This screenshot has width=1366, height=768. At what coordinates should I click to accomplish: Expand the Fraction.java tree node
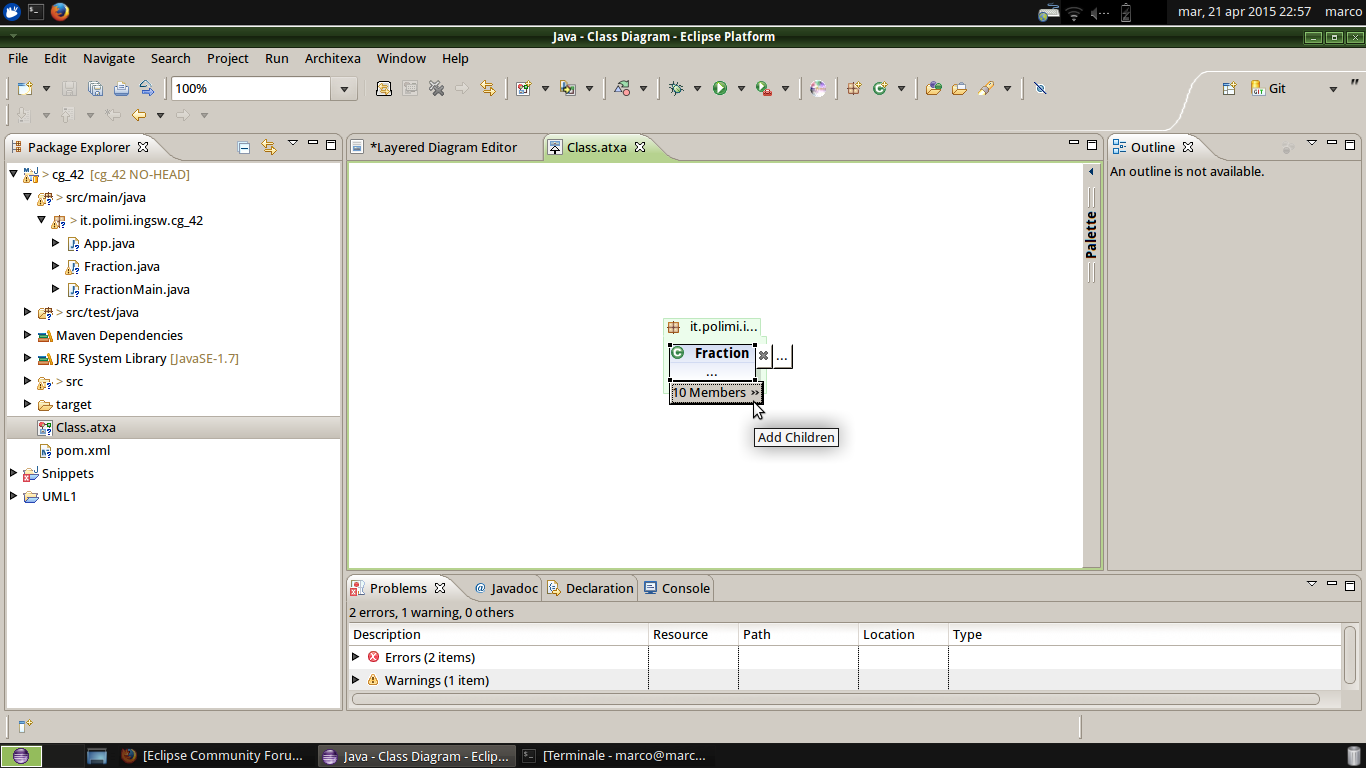[x=55, y=266]
